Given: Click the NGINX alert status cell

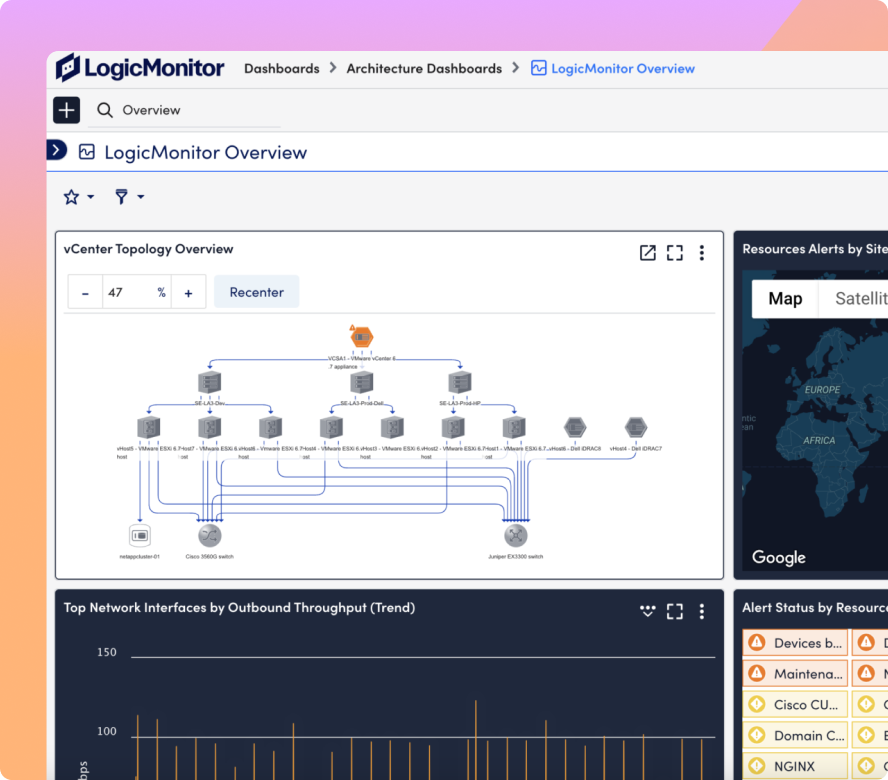Looking at the screenshot, I should click(x=795, y=766).
